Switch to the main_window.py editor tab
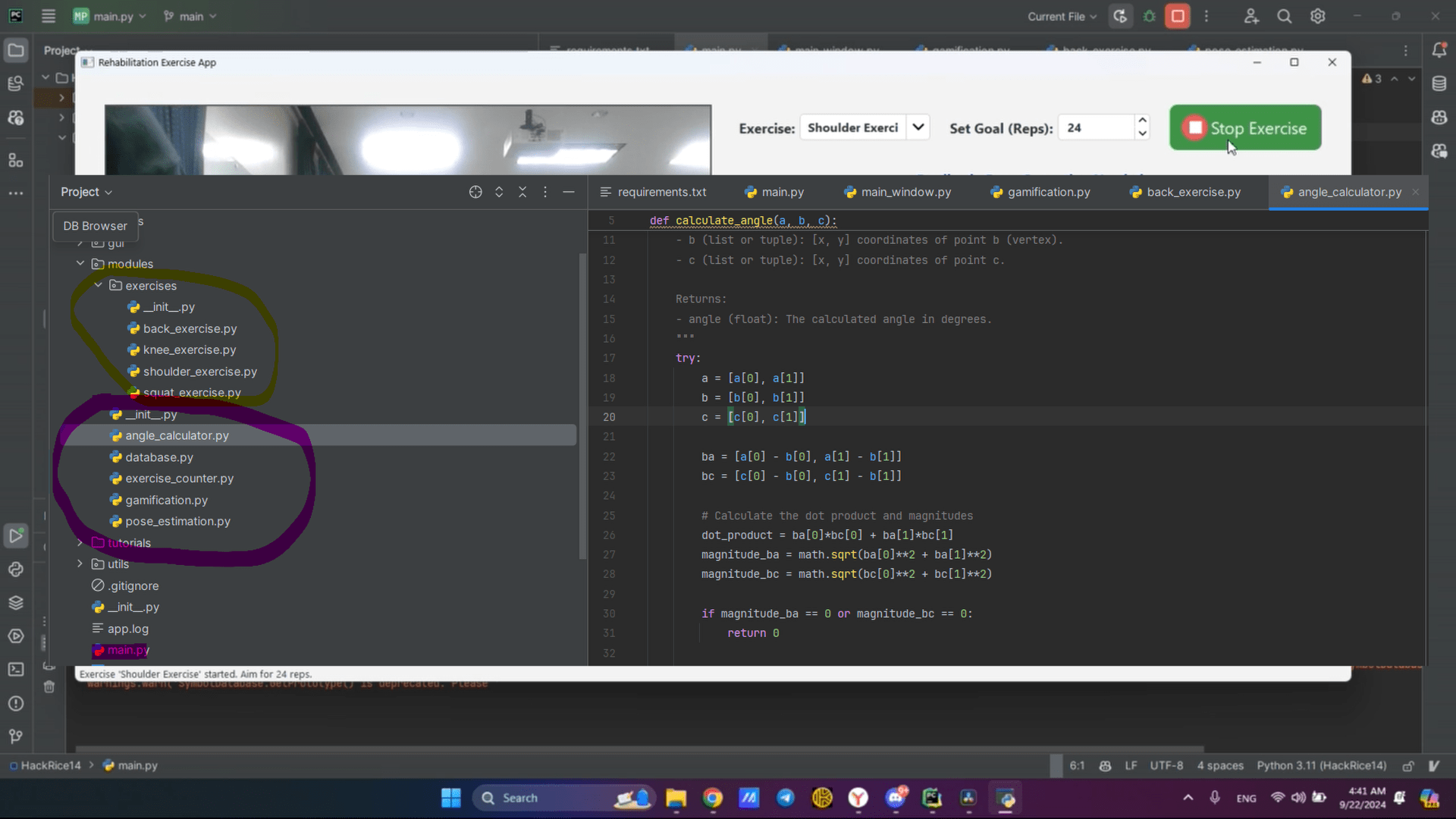Screen dimensions: 1456x819 pyautogui.click(x=905, y=192)
